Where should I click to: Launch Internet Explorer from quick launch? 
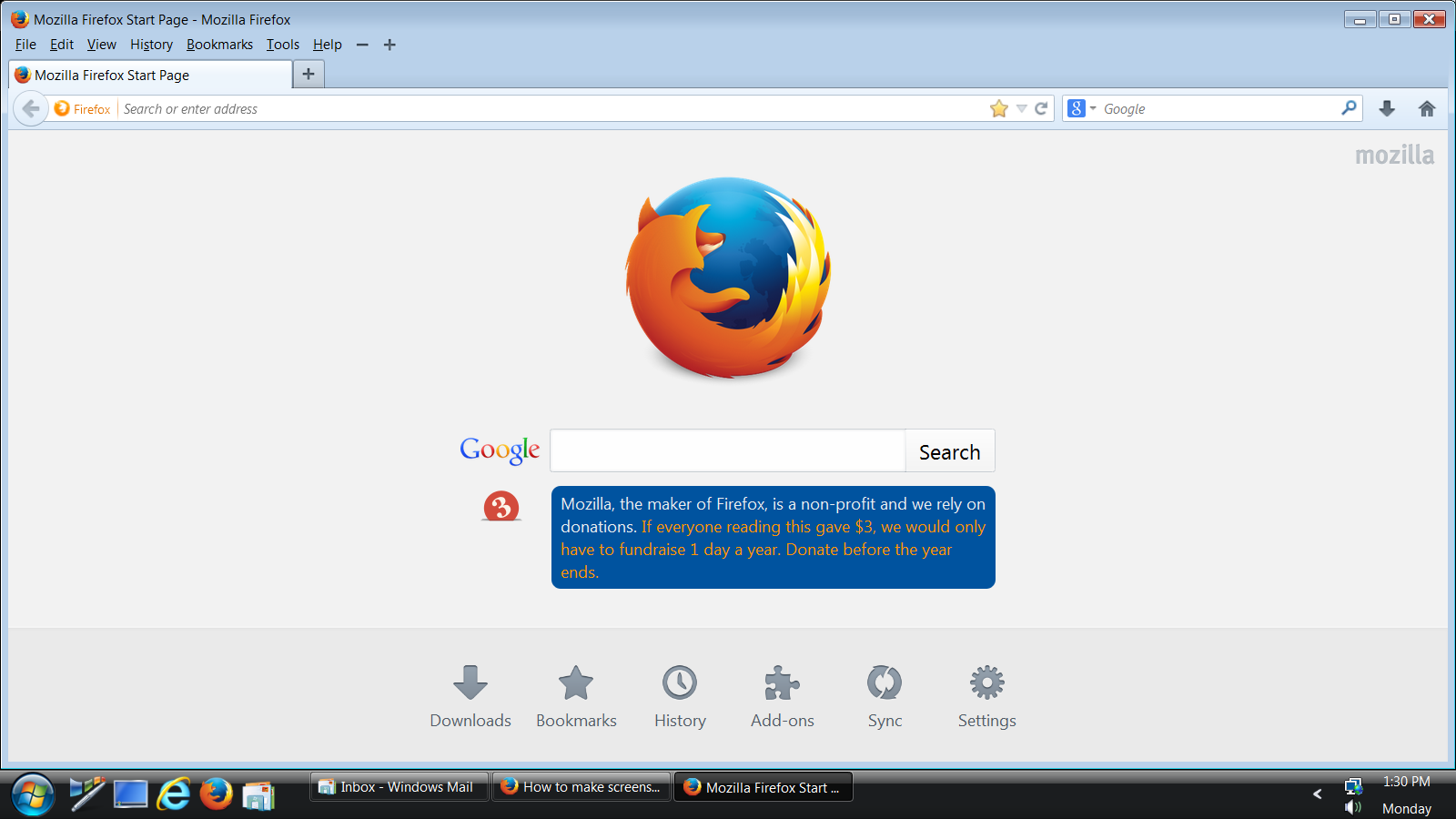[x=173, y=794]
